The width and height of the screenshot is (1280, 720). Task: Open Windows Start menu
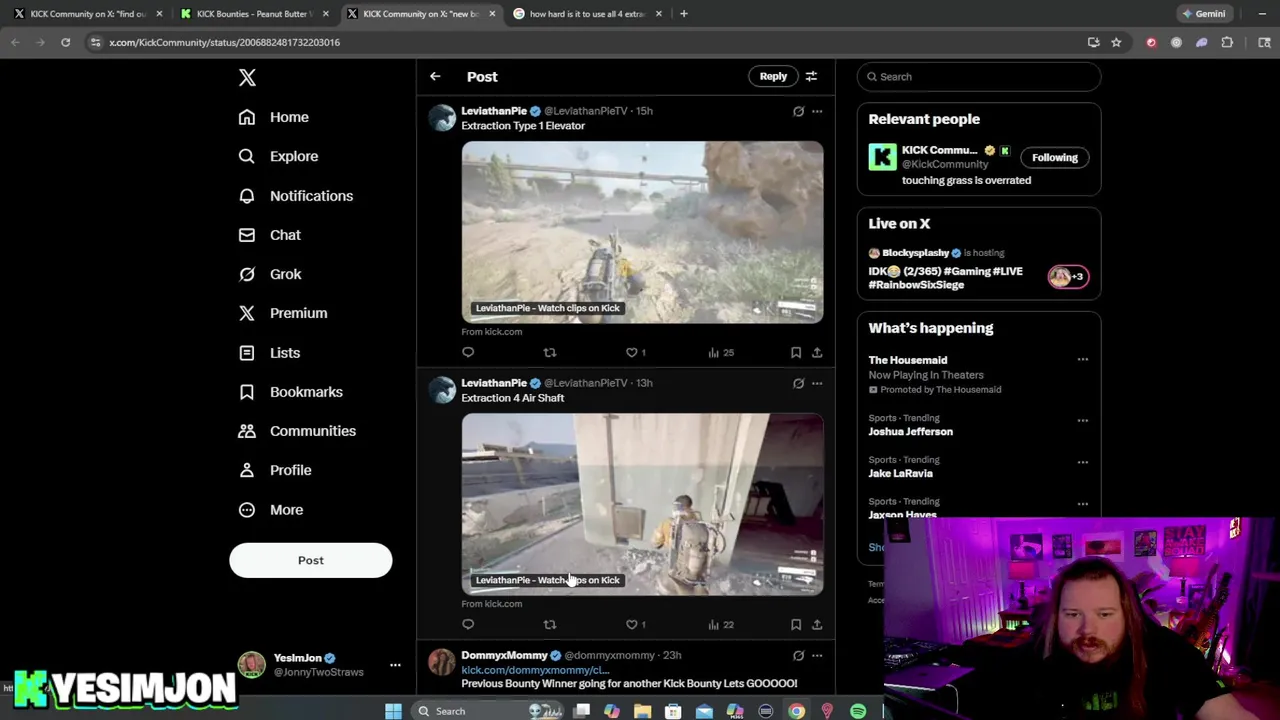pyautogui.click(x=393, y=711)
